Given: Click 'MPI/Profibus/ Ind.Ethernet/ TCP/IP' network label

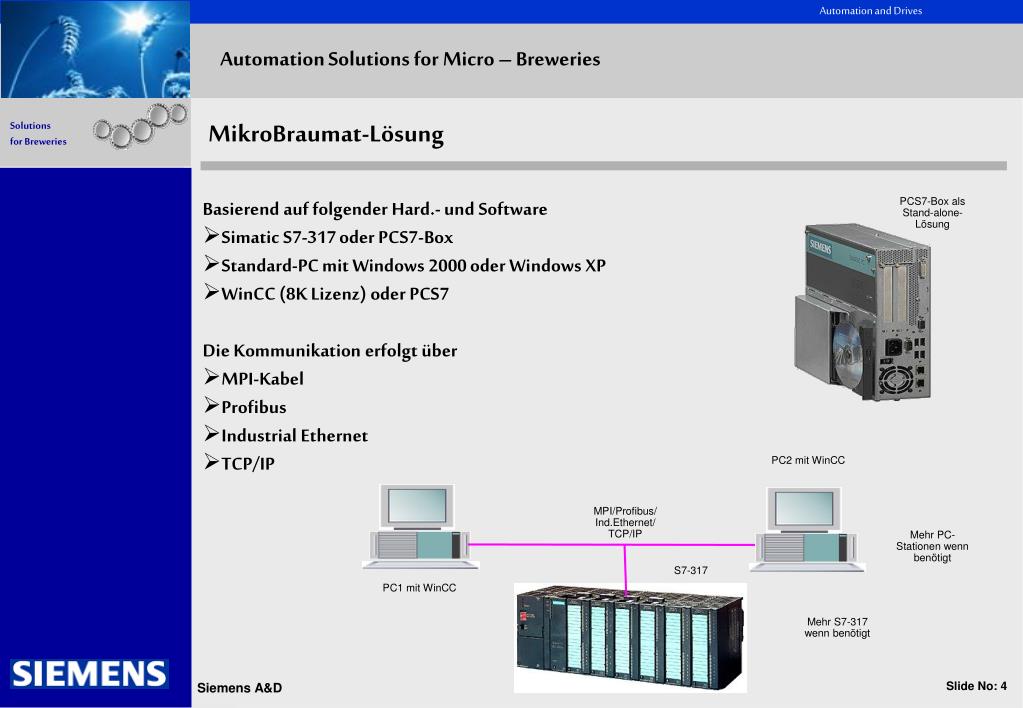Looking at the screenshot, I should pyautogui.click(x=624, y=522).
